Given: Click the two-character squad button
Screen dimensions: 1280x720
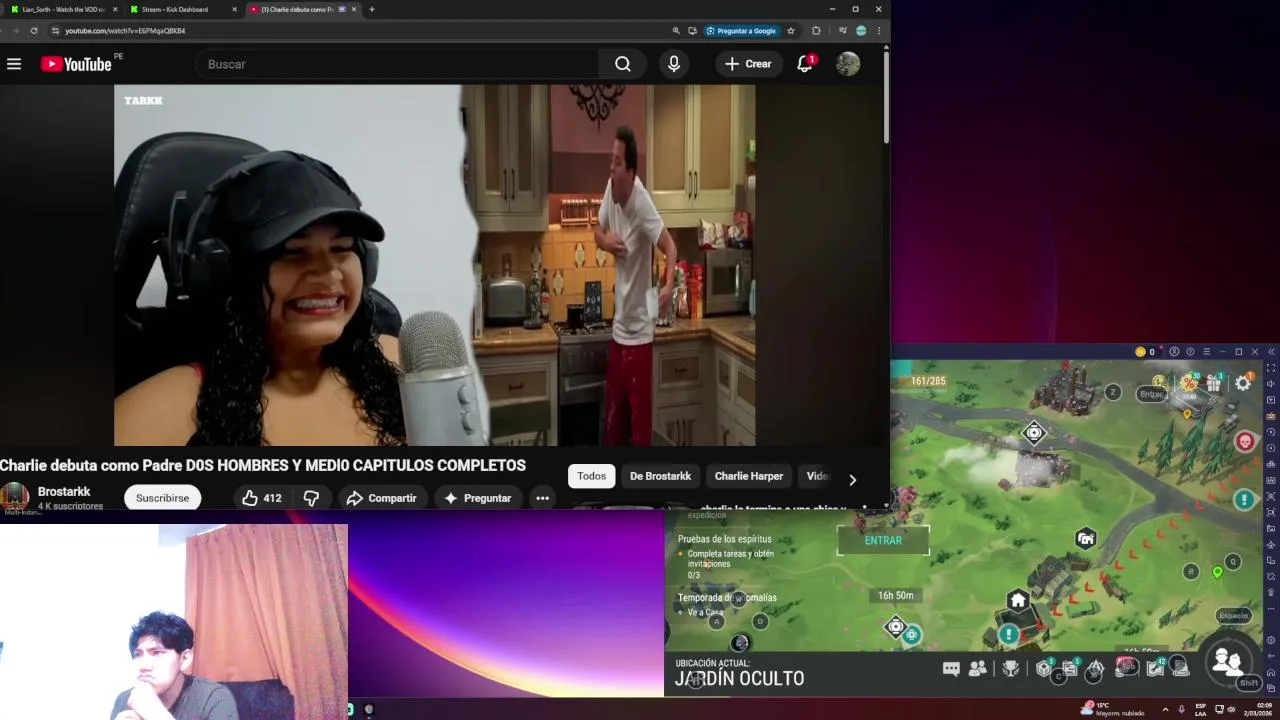Looking at the screenshot, I should click(x=1227, y=661).
